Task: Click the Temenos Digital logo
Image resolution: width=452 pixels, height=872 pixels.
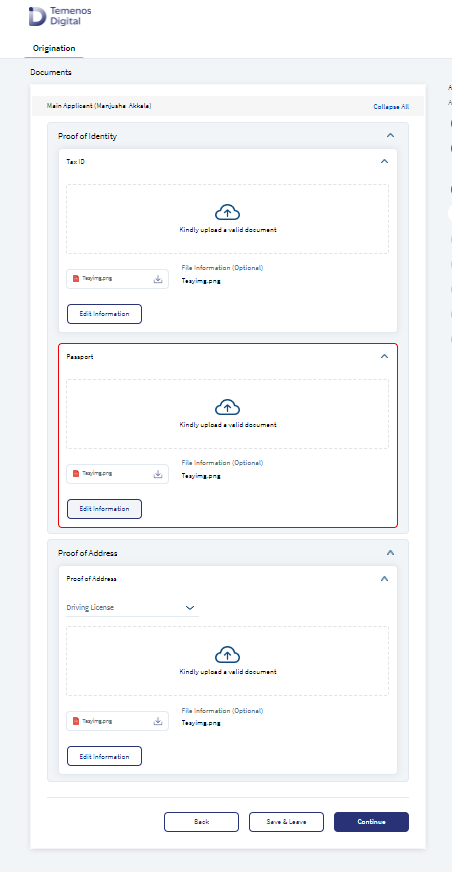Action: point(60,16)
